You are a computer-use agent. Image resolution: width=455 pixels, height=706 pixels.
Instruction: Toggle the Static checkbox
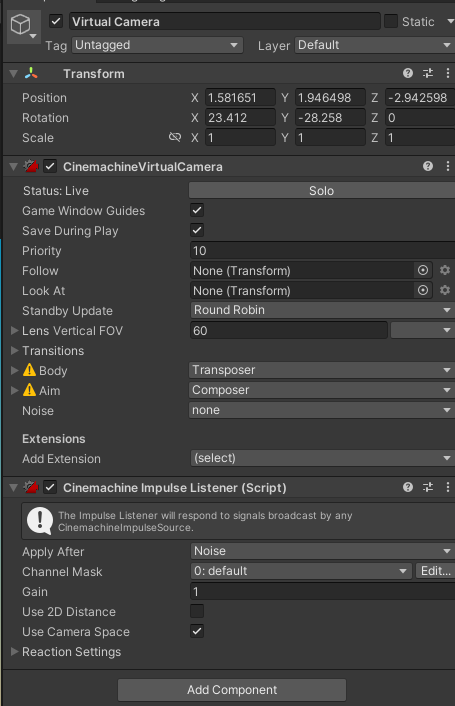pyautogui.click(x=391, y=21)
